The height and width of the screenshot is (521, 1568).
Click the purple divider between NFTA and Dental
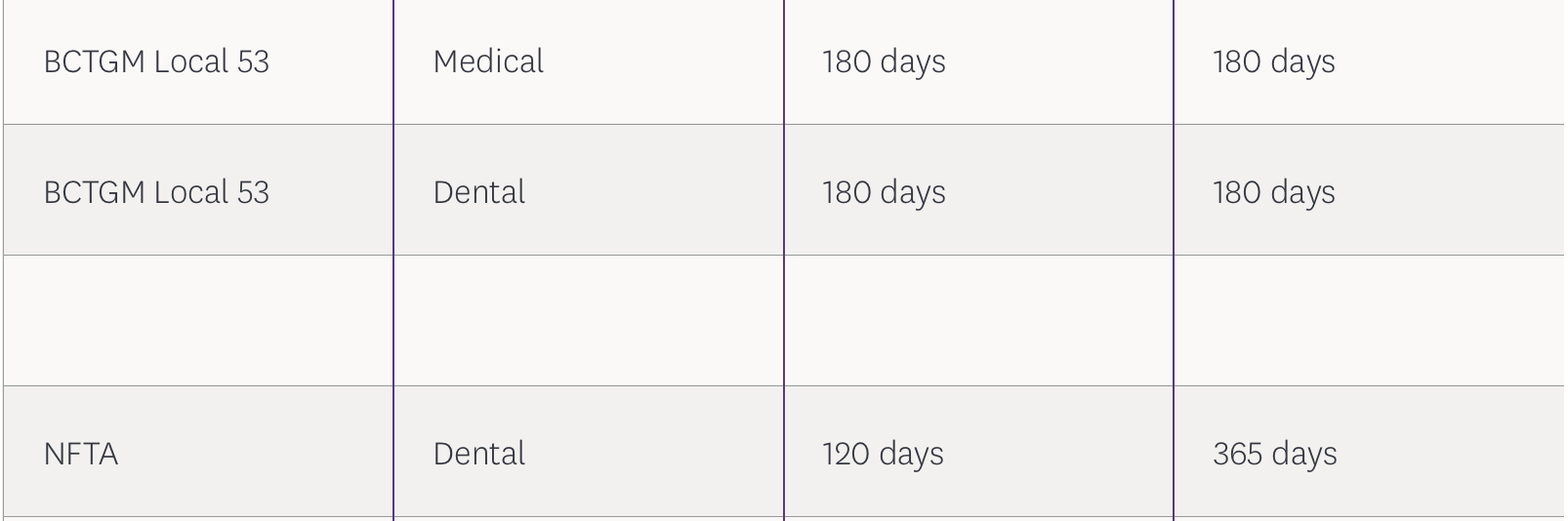click(x=393, y=454)
